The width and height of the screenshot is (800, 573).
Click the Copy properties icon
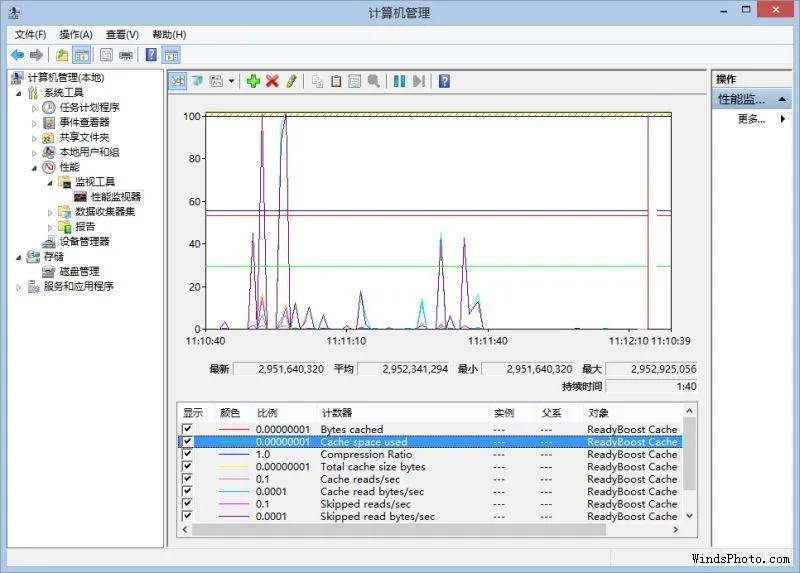317,81
